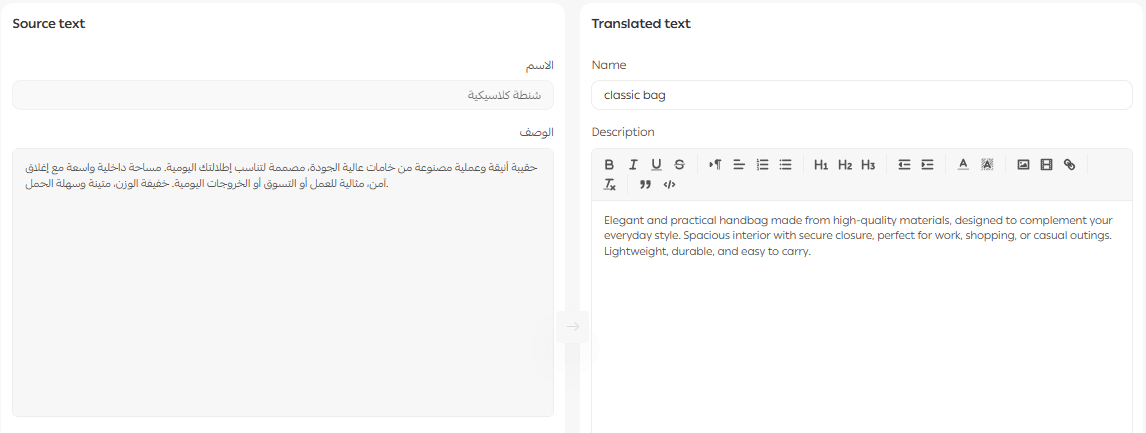Click the translated Name field 'classic bag'
Image resolution: width=1146 pixels, height=433 pixels.
[861, 95]
